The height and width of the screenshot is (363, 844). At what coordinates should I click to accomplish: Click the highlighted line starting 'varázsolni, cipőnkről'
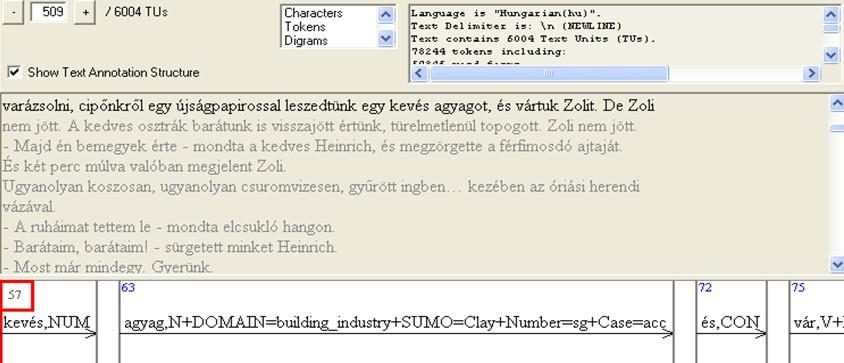click(x=328, y=107)
